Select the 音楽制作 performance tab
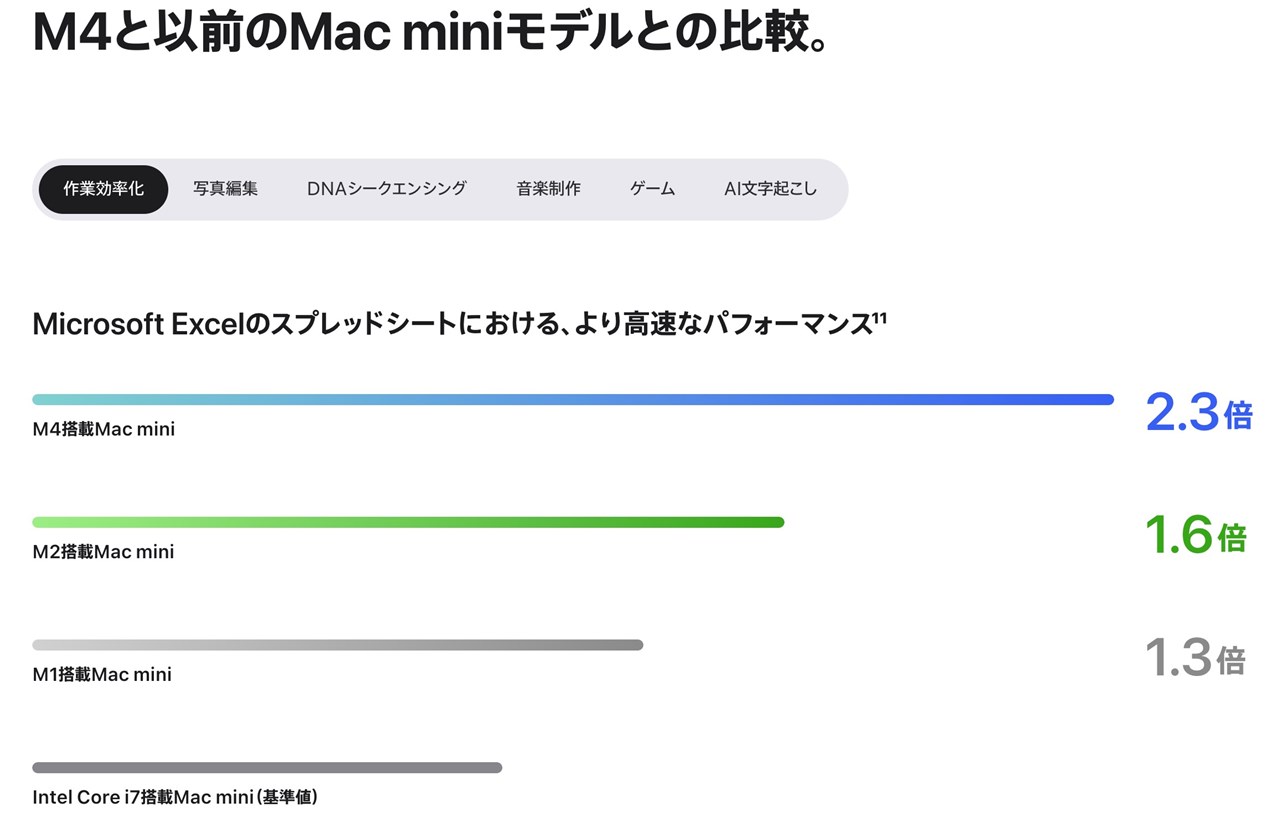Viewport: 1280px width, 839px height. pyautogui.click(x=549, y=188)
